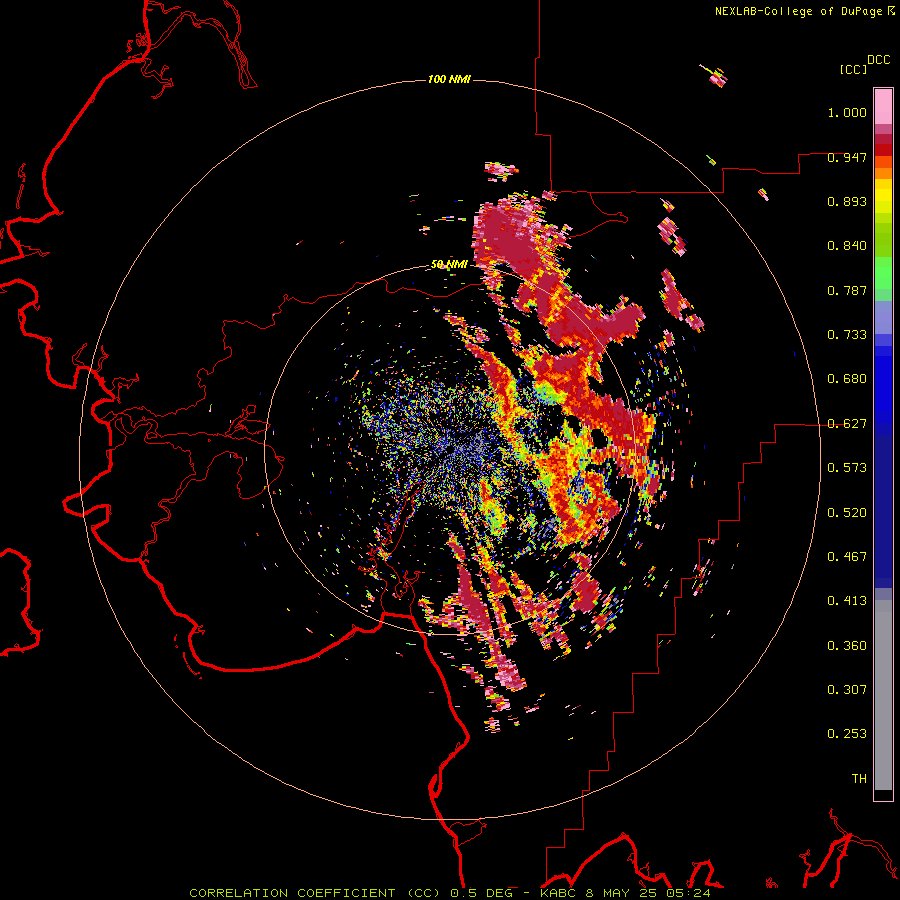The image size is (900, 900).
Task: Pick the light pink swatch beside 1.000
Action: point(883,107)
